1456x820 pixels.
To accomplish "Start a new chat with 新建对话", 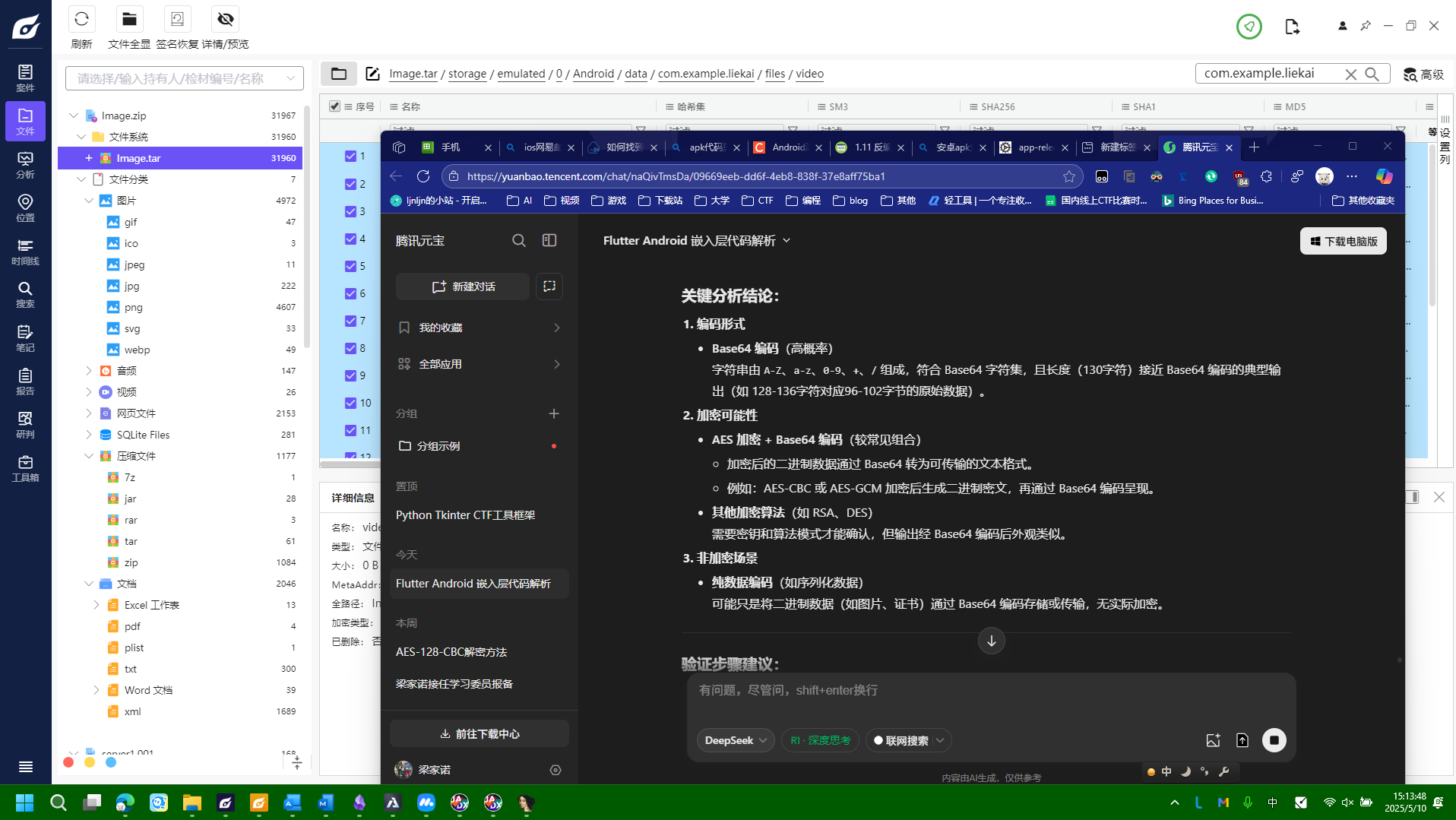I will 463,287.
